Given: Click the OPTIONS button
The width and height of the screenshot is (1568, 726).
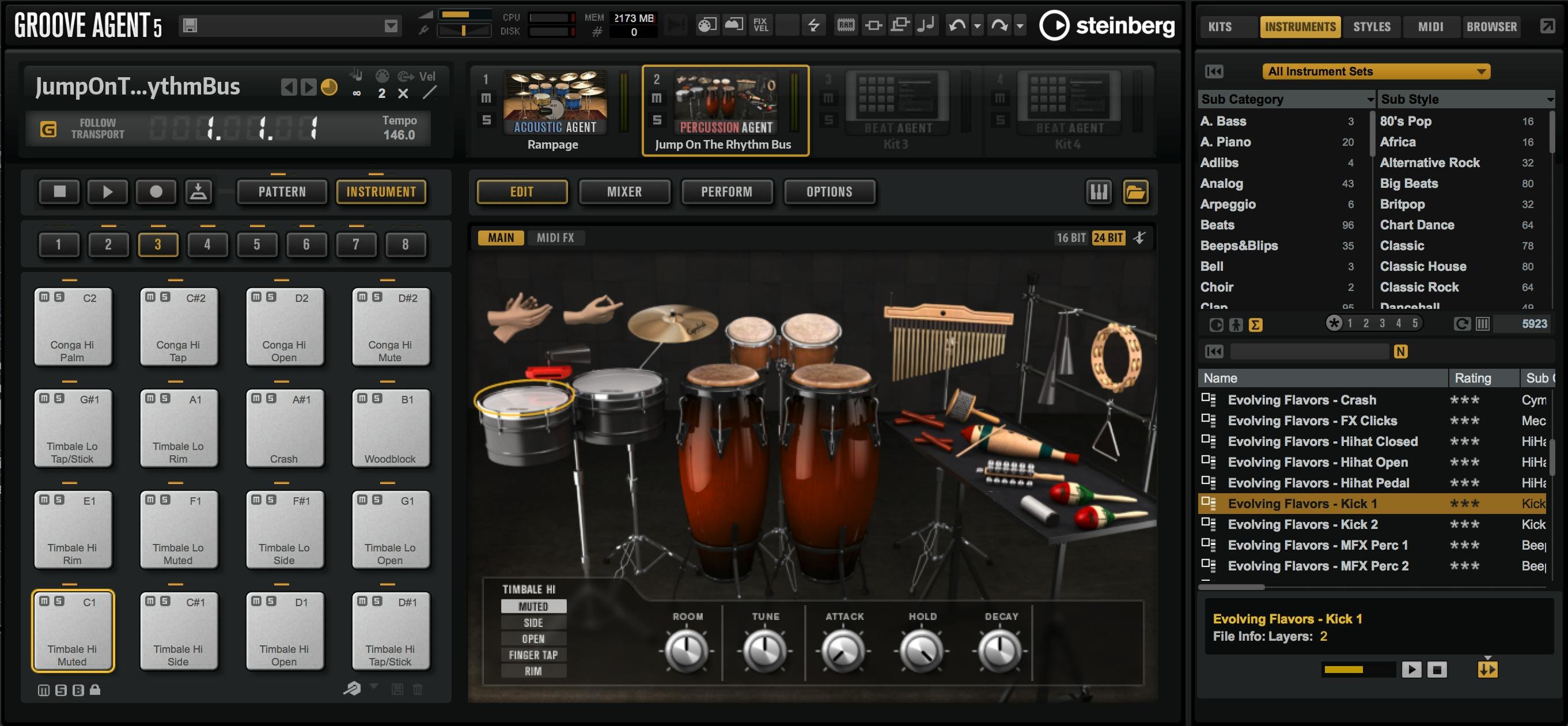Looking at the screenshot, I should (829, 192).
